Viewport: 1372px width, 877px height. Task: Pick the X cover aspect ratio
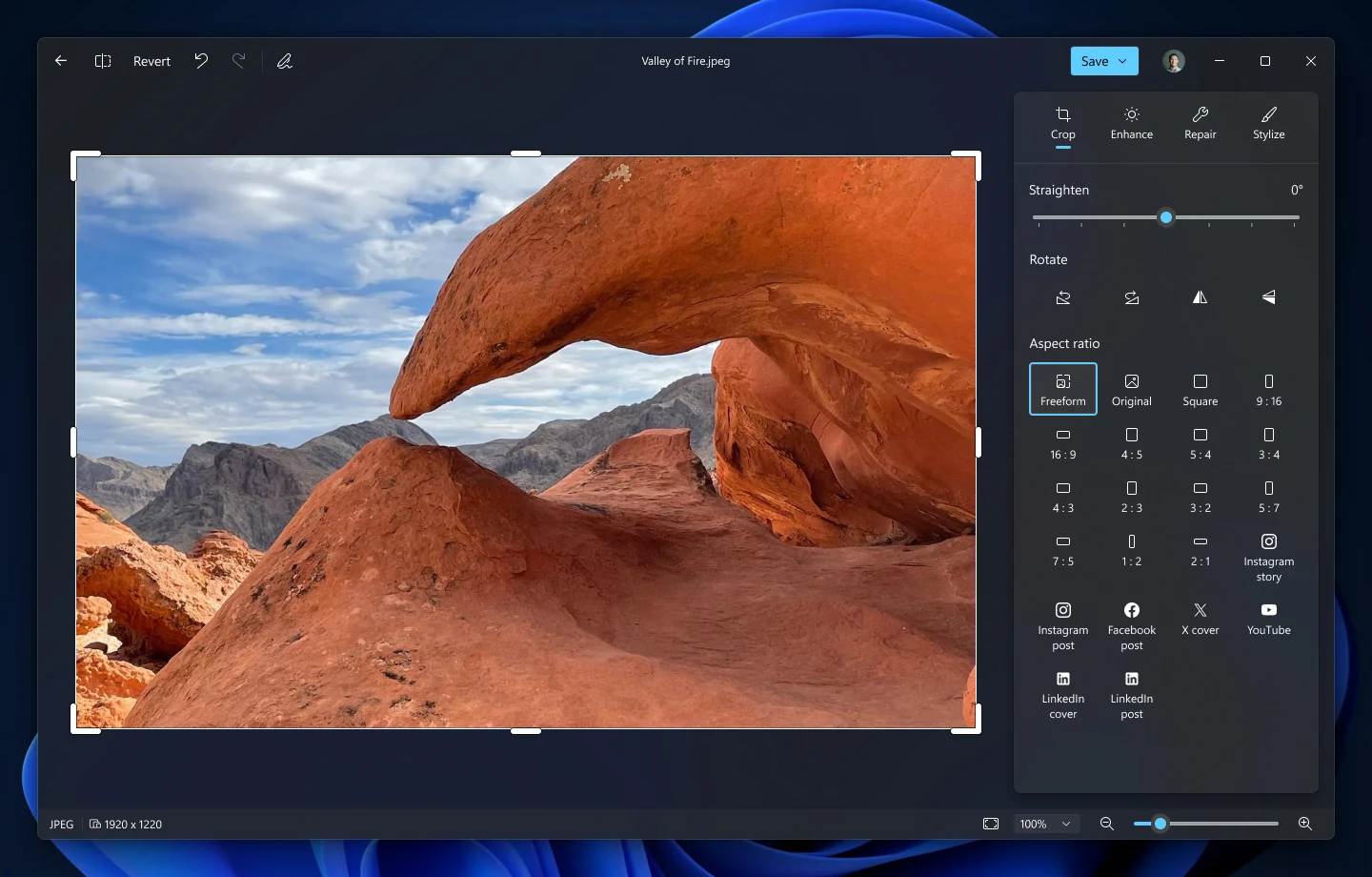tap(1200, 618)
